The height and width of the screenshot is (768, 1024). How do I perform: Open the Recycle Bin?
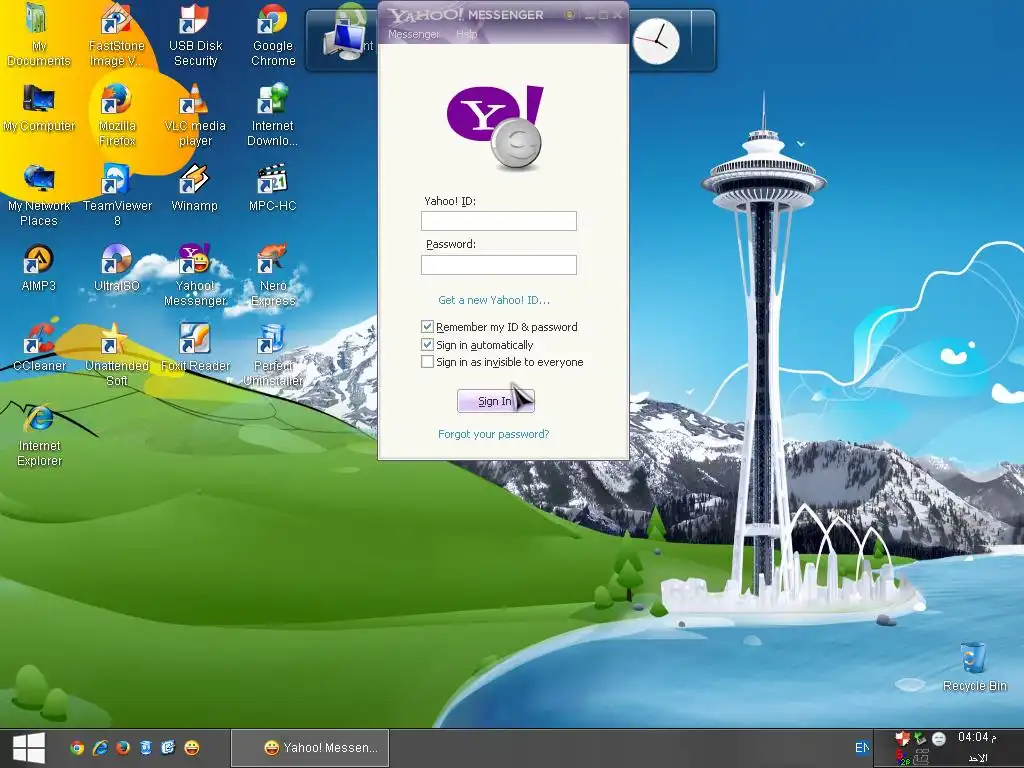974,667
